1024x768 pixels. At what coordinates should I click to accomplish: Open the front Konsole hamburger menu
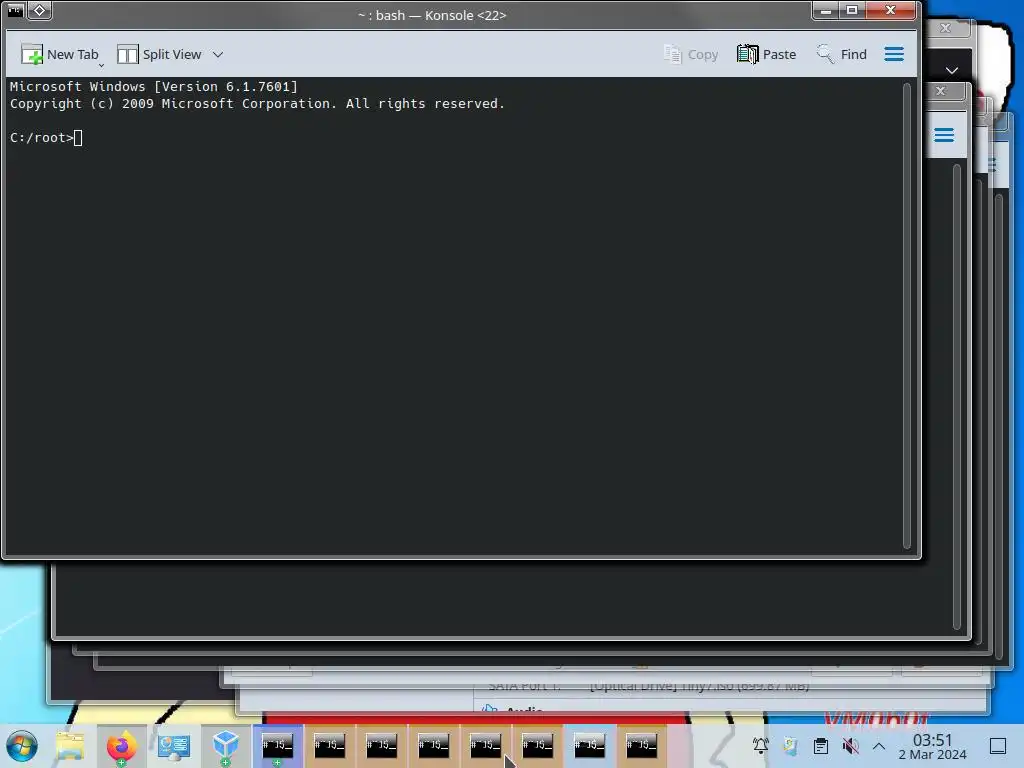pos(894,54)
